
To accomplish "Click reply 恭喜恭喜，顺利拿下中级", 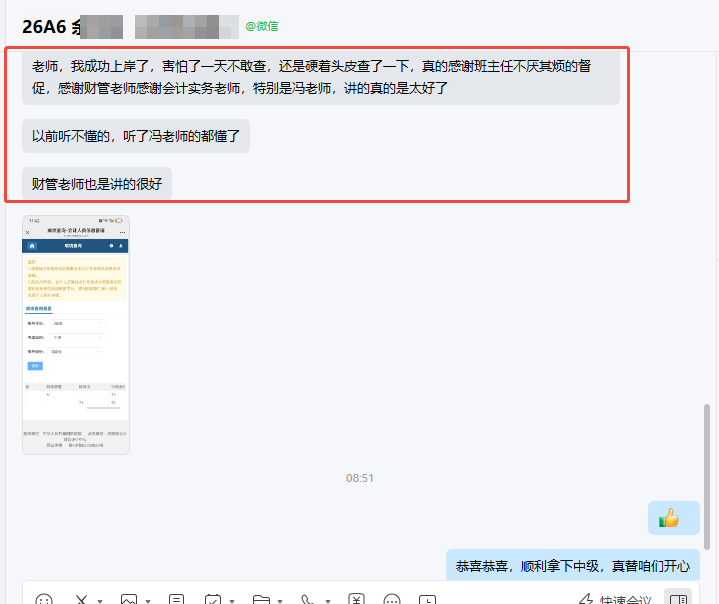I will (573, 565).
